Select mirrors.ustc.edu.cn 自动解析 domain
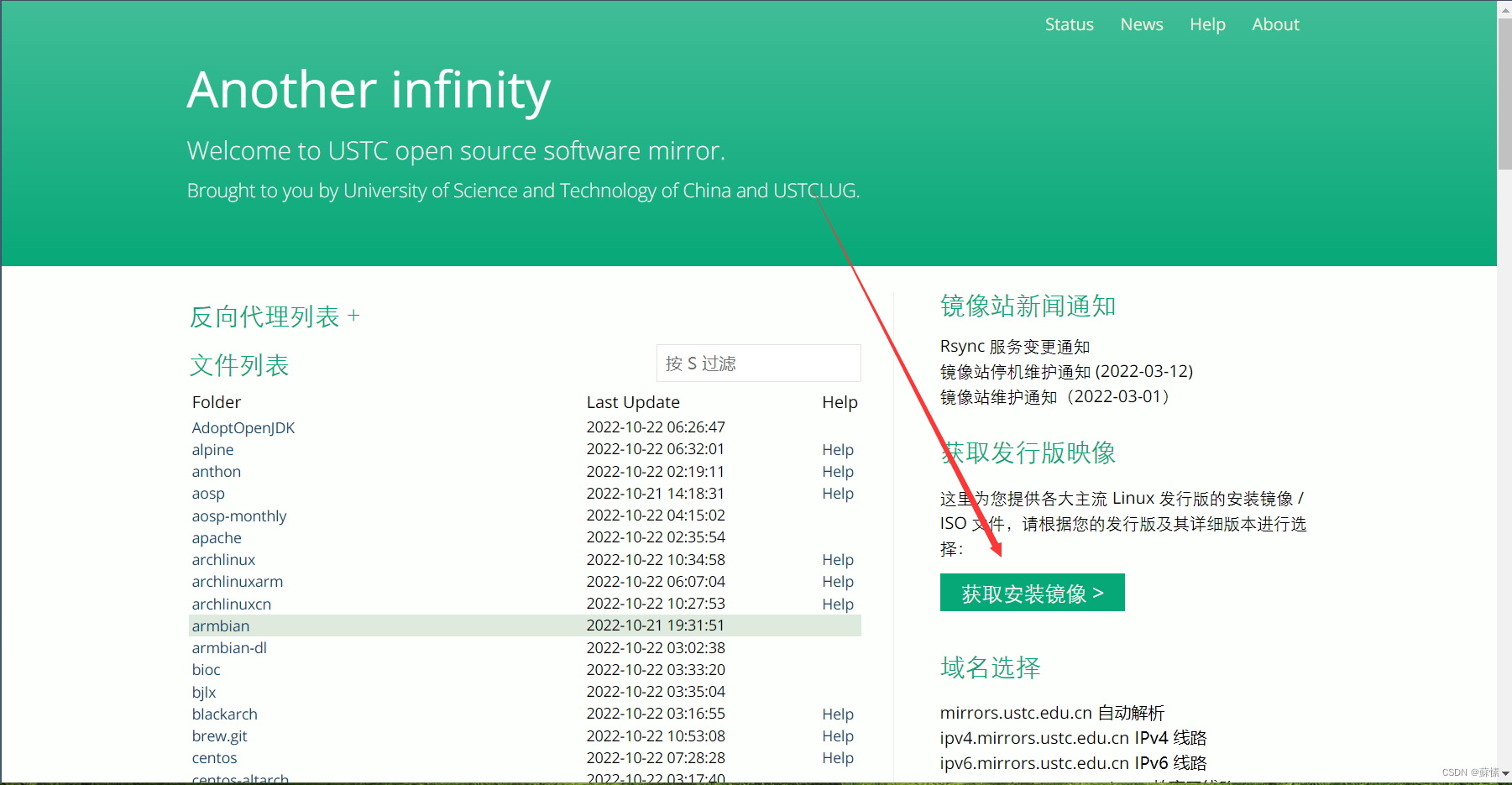 pyautogui.click(x=1052, y=712)
